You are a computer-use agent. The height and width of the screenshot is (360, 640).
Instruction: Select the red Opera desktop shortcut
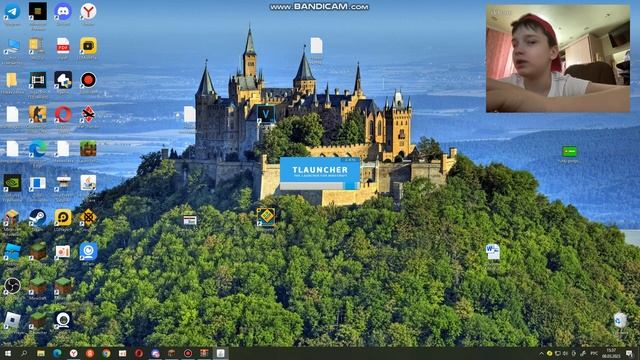63,115
